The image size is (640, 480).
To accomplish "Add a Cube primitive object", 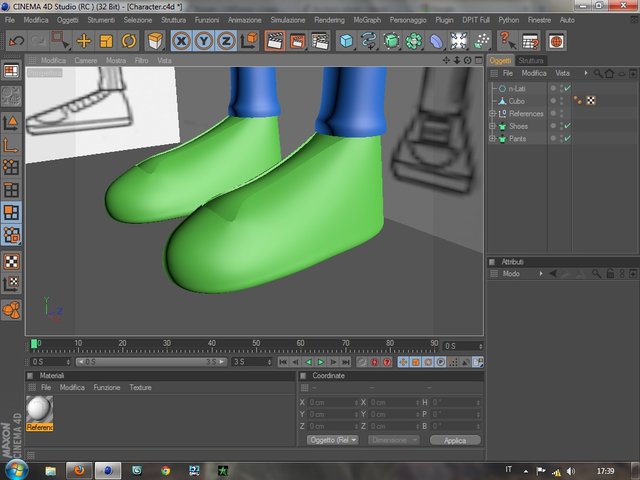I will (346, 41).
